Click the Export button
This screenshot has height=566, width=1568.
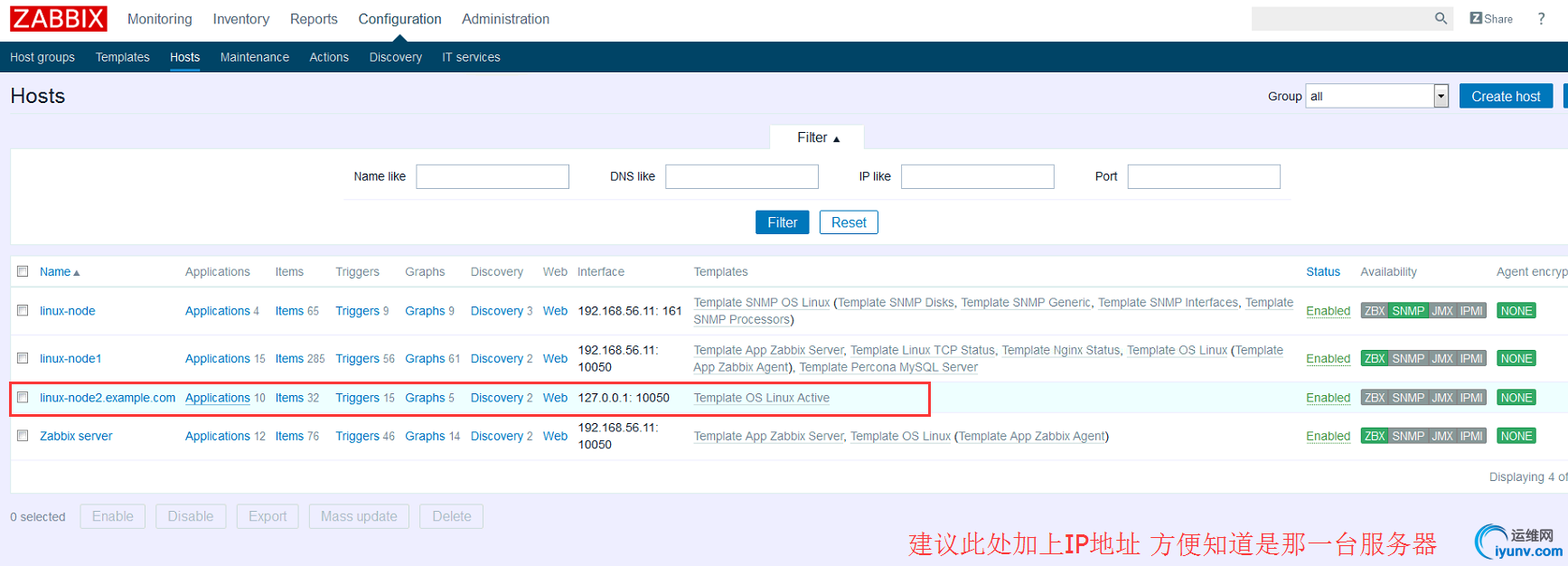point(268,516)
